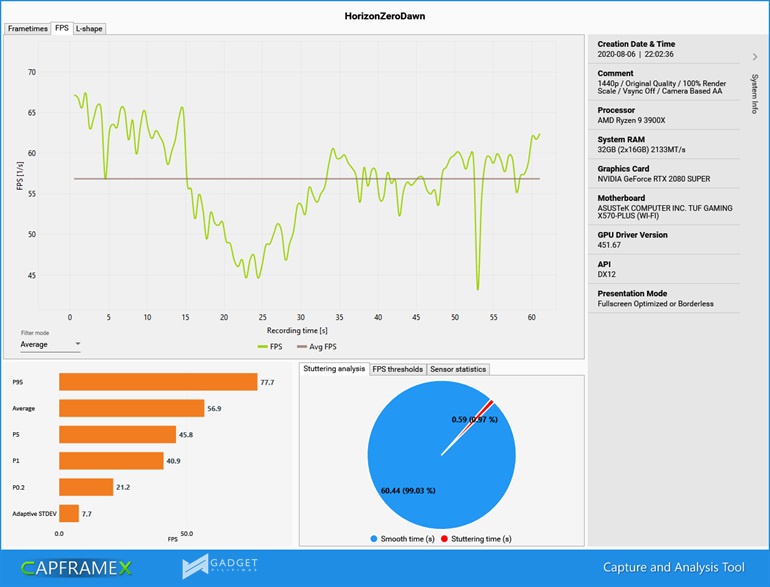Screen dimensions: 770x587
Task: Switch to the FPS thresholds tab
Action: [398, 369]
